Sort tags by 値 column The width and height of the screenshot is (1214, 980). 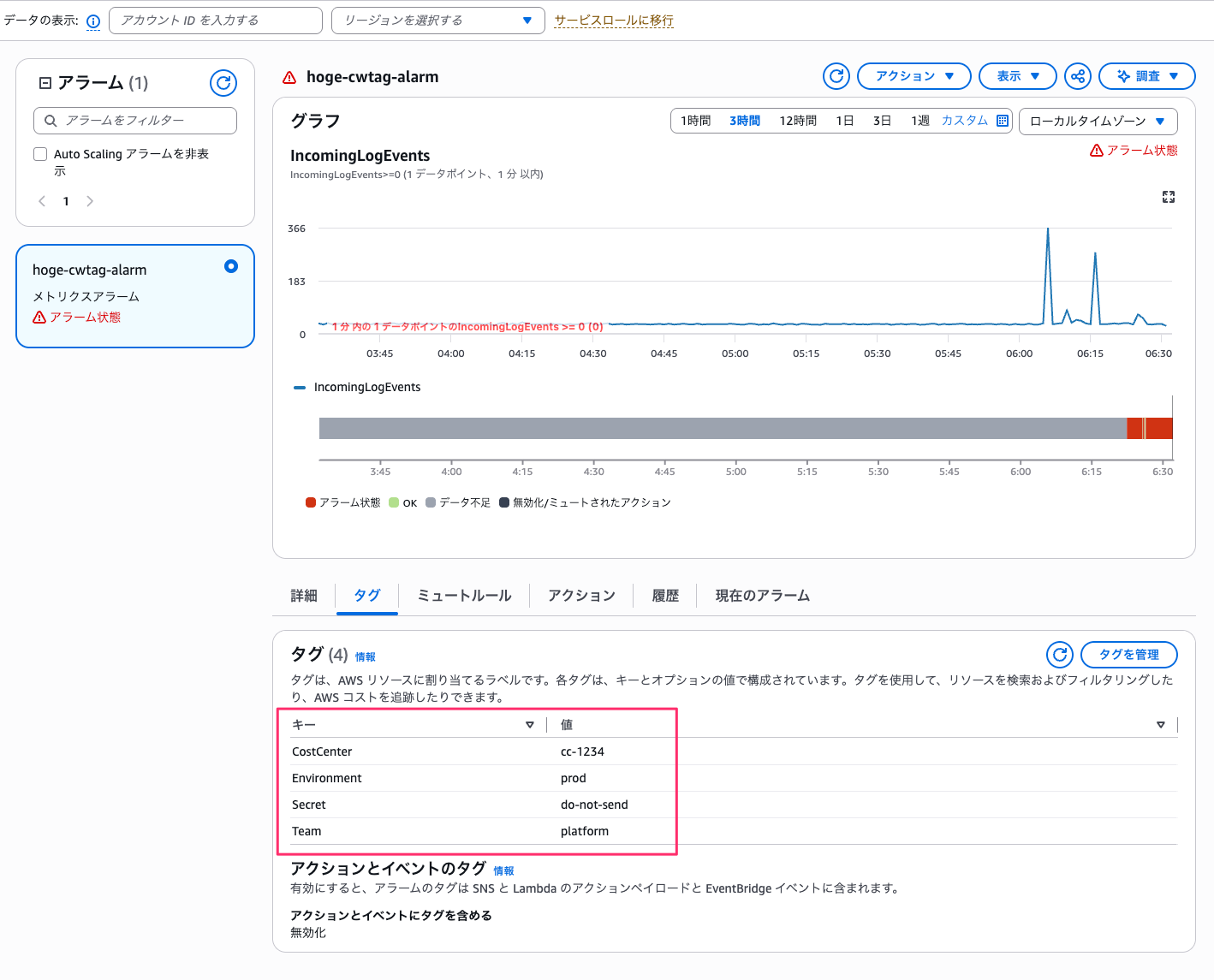pos(1161,725)
